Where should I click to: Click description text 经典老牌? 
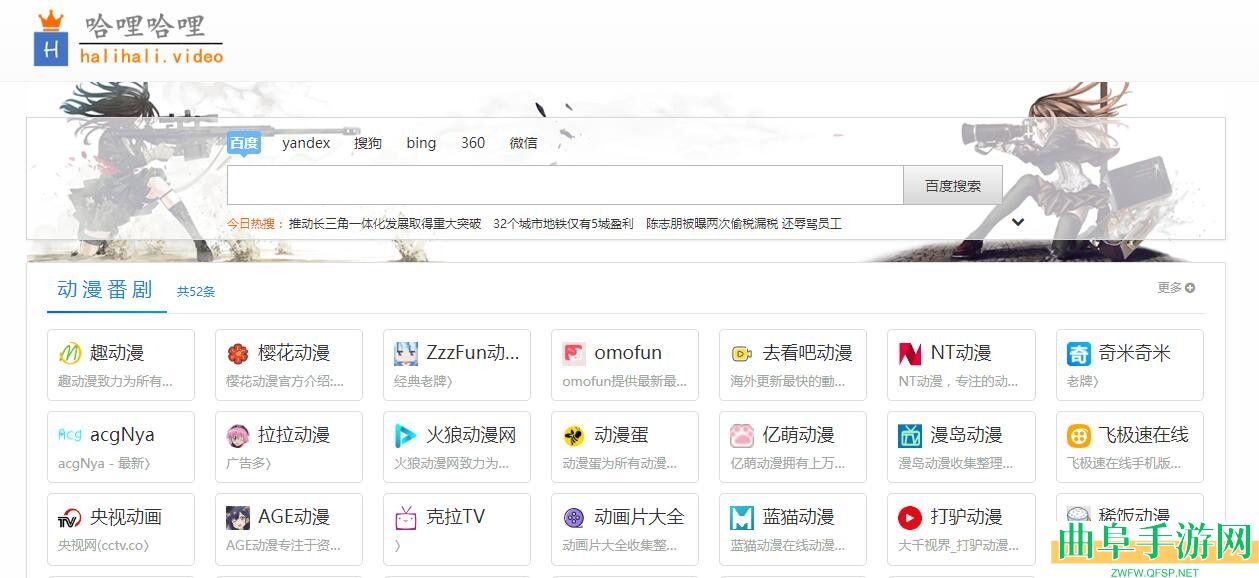point(423,381)
